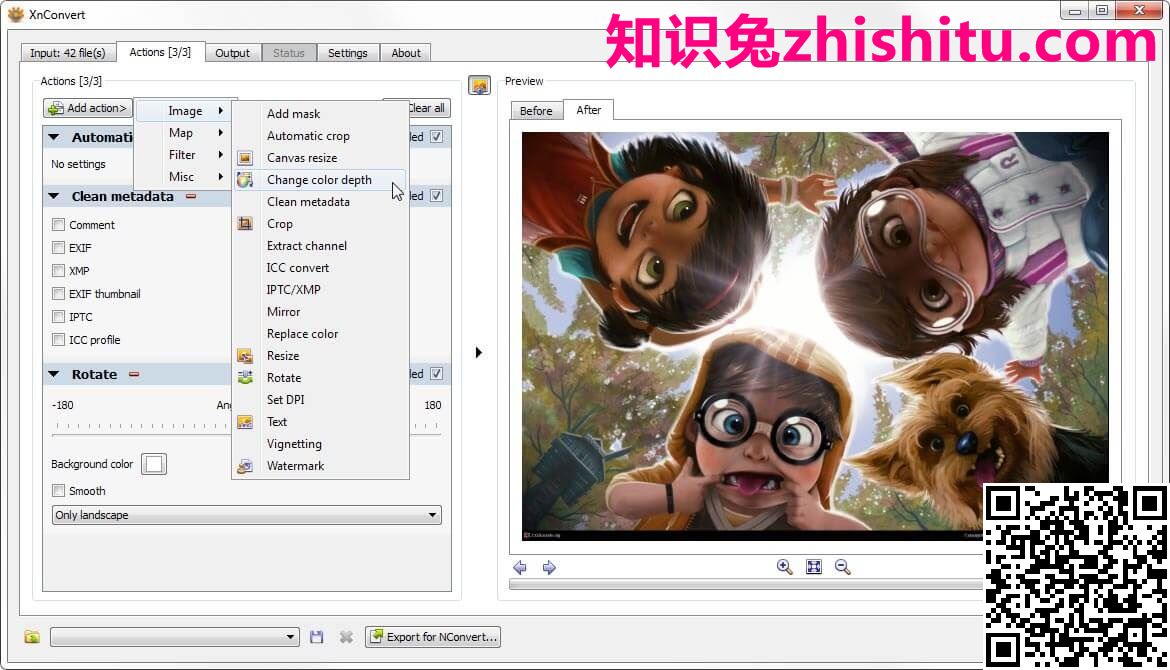Open the Only landscape dropdown
Image resolution: width=1170 pixels, height=670 pixels.
246,515
